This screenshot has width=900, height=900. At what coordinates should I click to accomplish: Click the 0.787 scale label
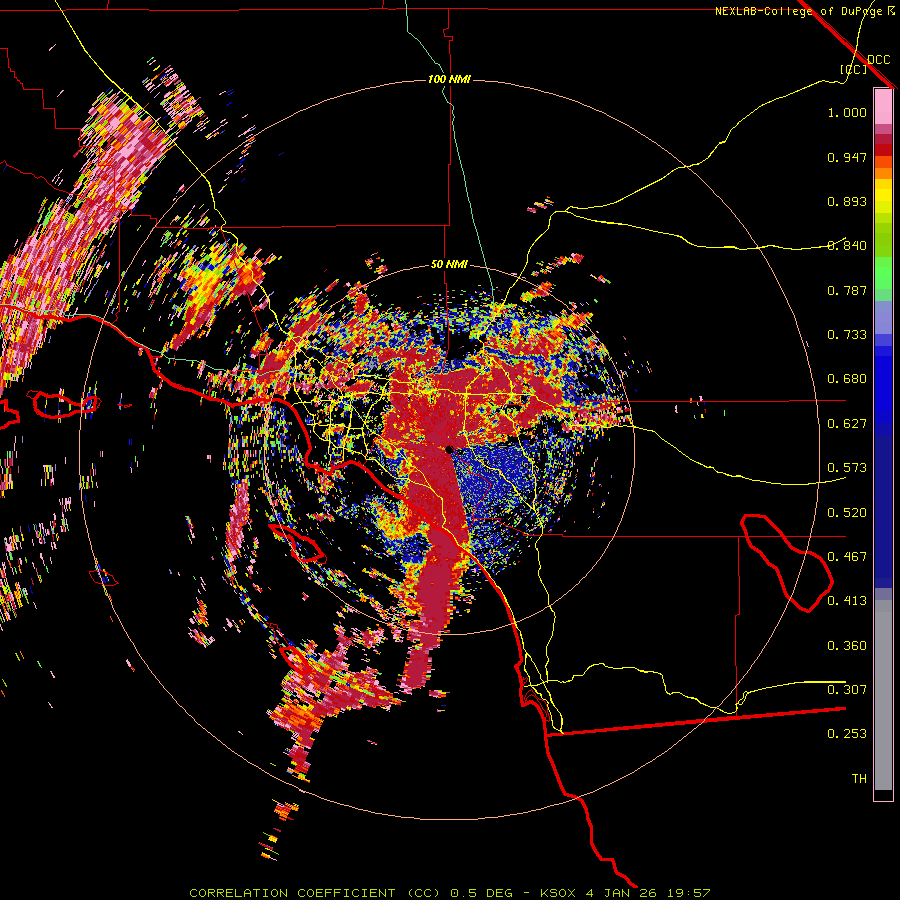click(847, 290)
